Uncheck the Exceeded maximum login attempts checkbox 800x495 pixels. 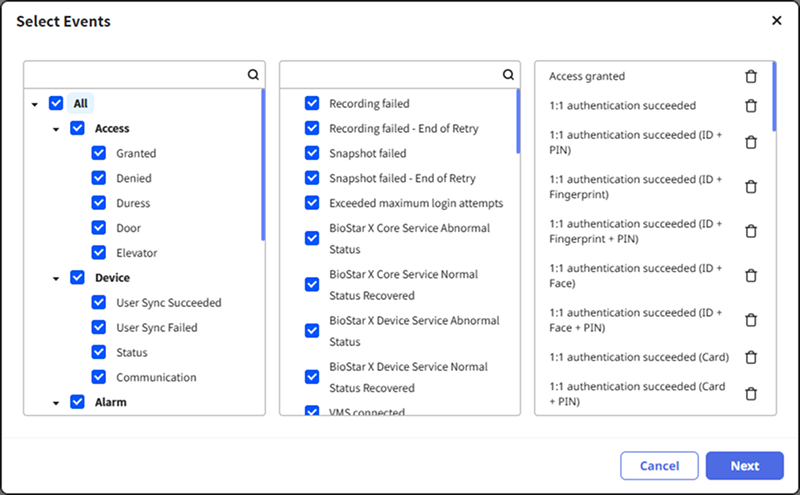(312, 203)
